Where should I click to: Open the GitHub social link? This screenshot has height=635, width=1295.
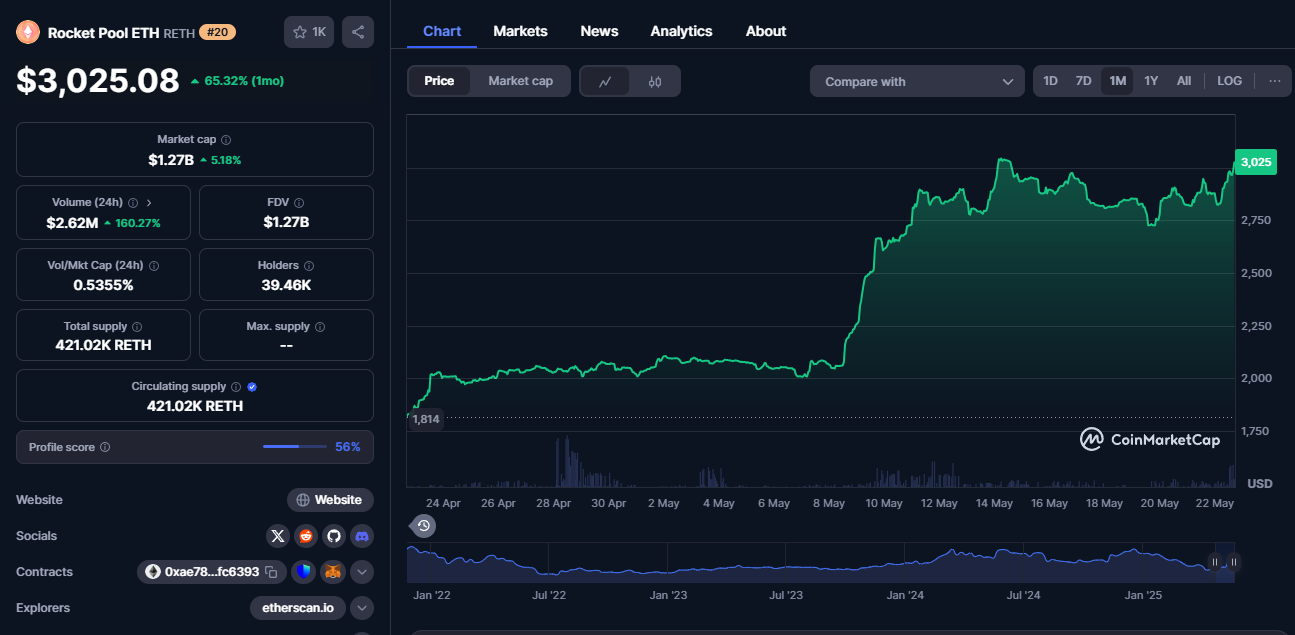pyautogui.click(x=334, y=536)
